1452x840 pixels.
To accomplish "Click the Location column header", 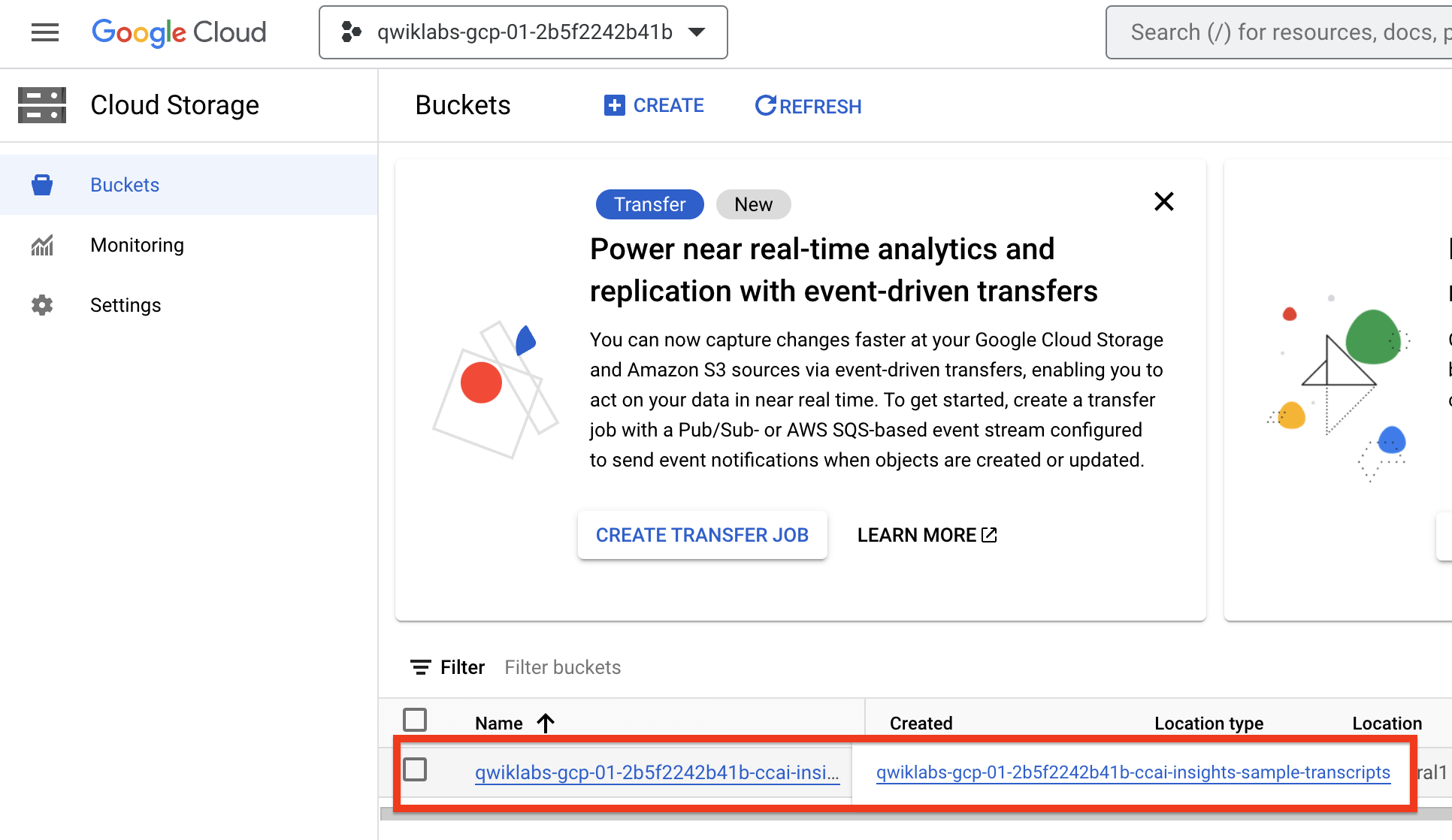I will coord(1387,724).
